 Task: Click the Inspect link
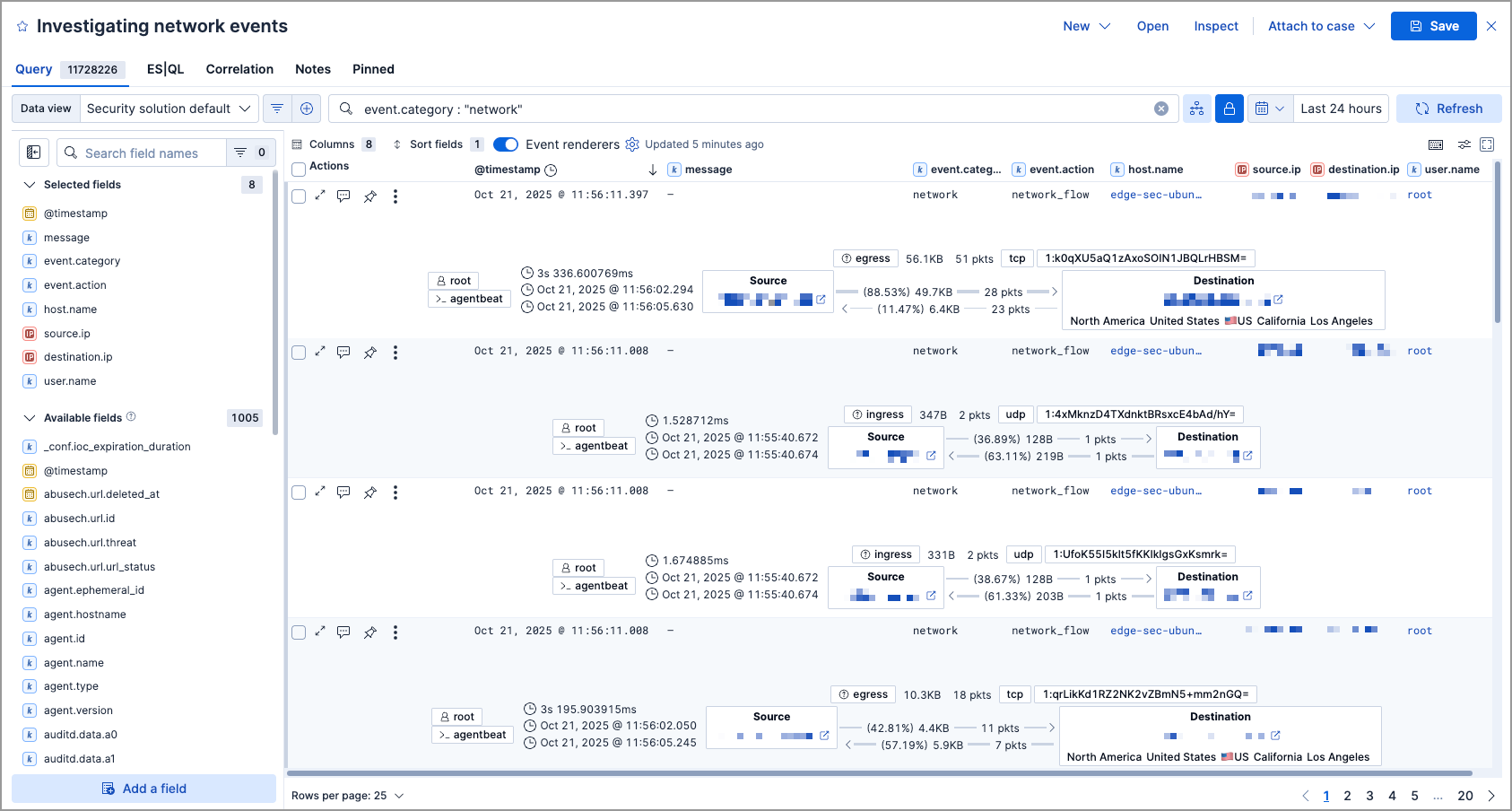pos(1216,26)
